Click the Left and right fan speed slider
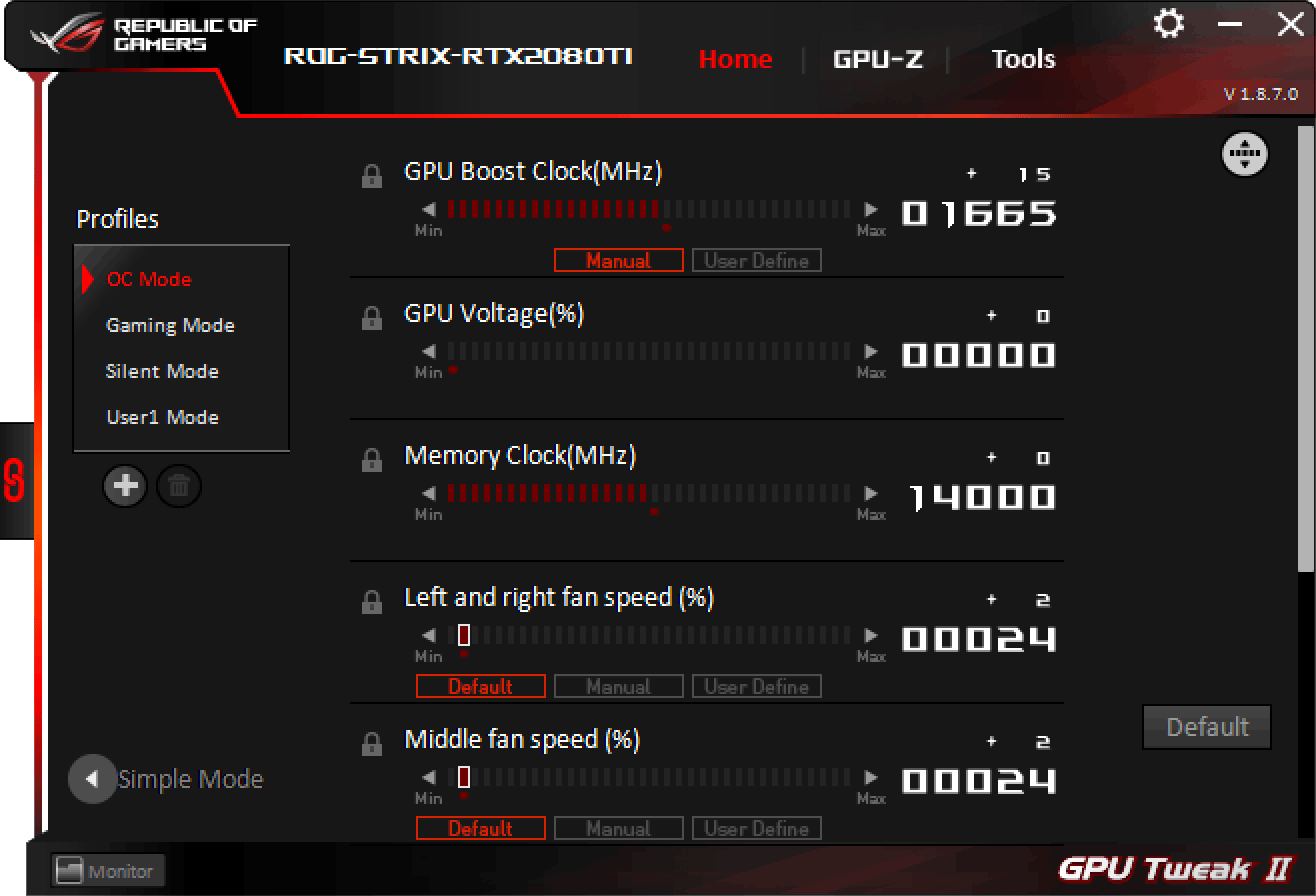 point(650,636)
